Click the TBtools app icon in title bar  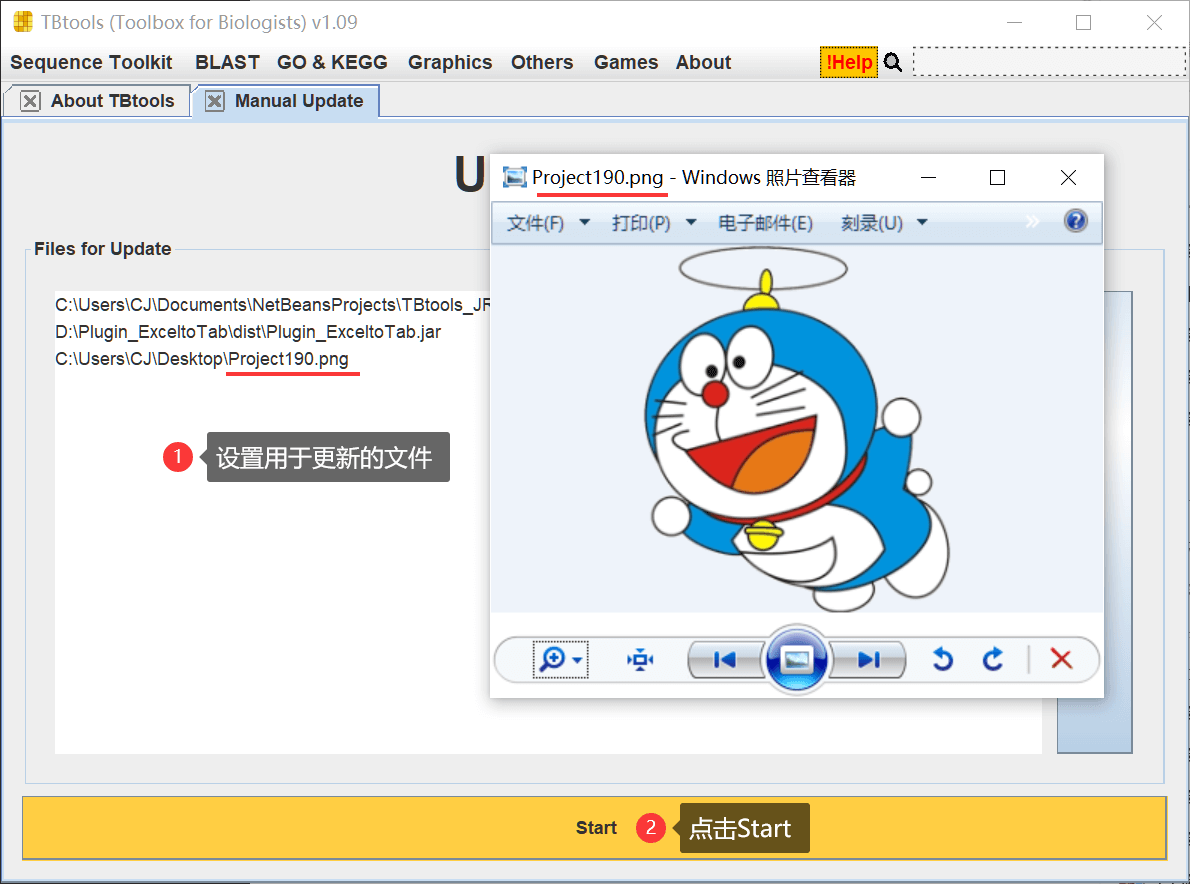pyautogui.click(x=24, y=22)
